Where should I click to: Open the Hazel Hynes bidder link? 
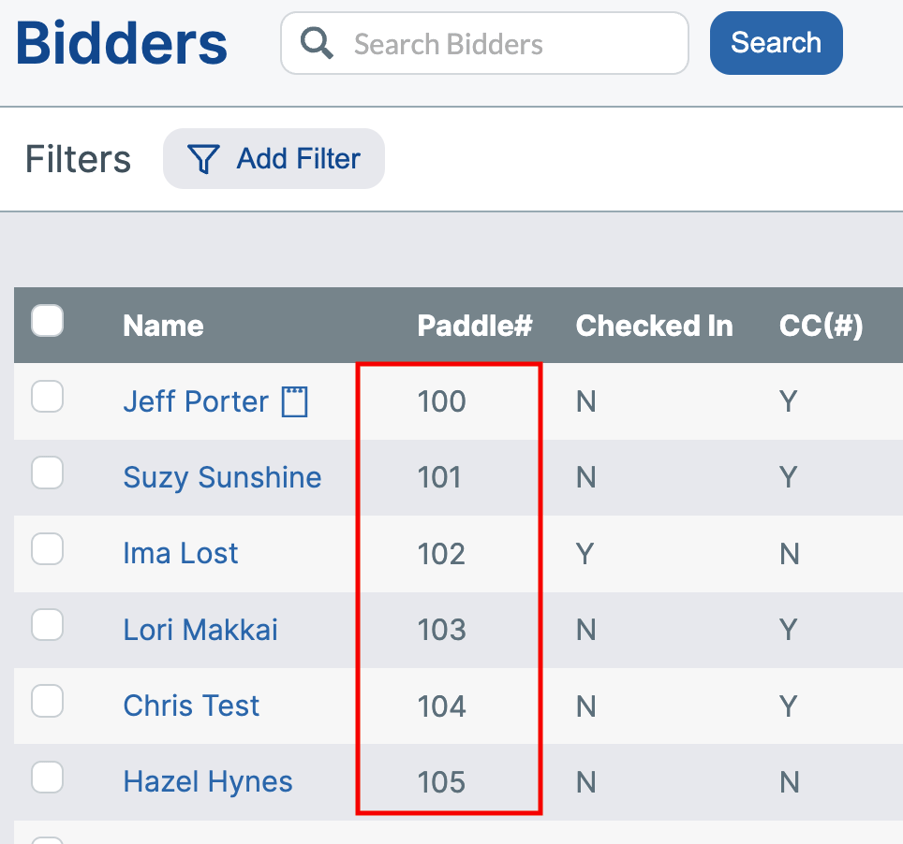[207, 782]
